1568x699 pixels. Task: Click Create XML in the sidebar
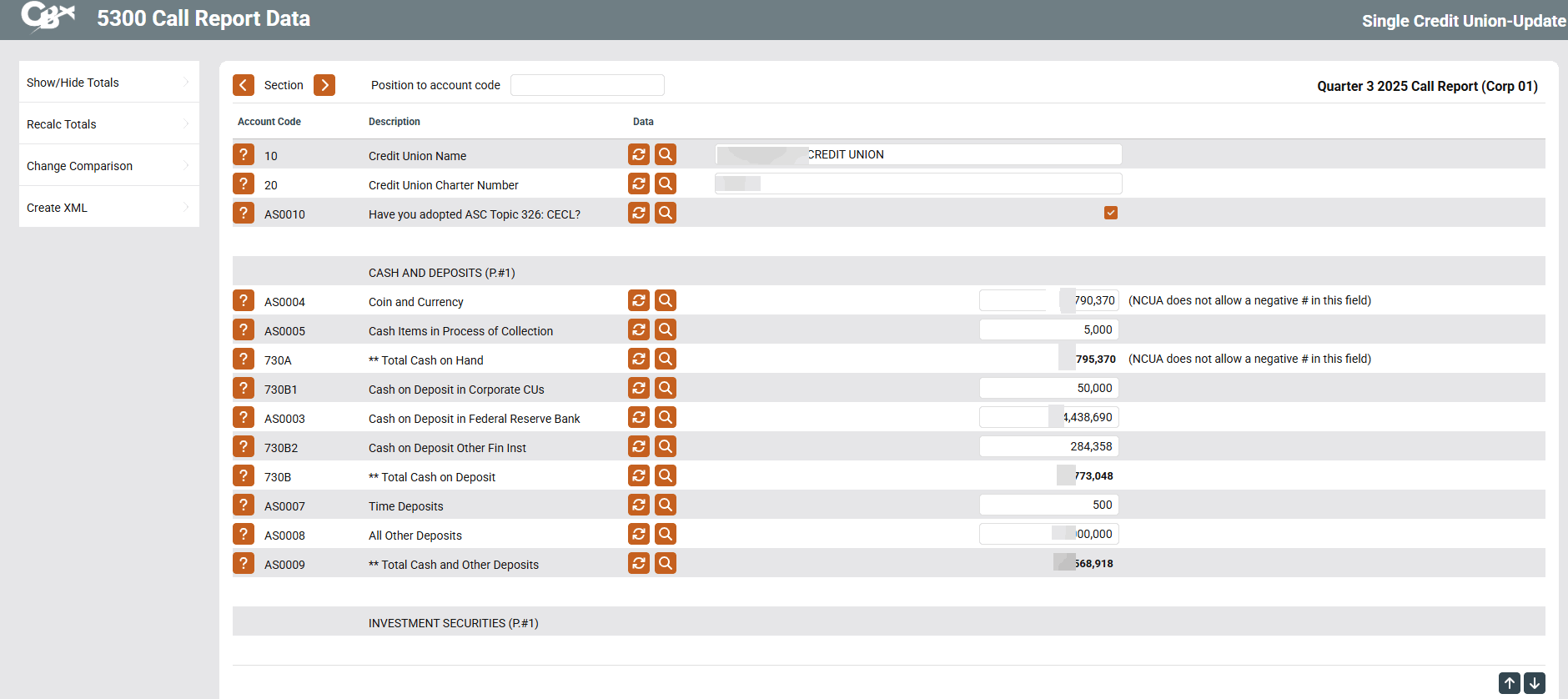pyautogui.click(x=108, y=207)
